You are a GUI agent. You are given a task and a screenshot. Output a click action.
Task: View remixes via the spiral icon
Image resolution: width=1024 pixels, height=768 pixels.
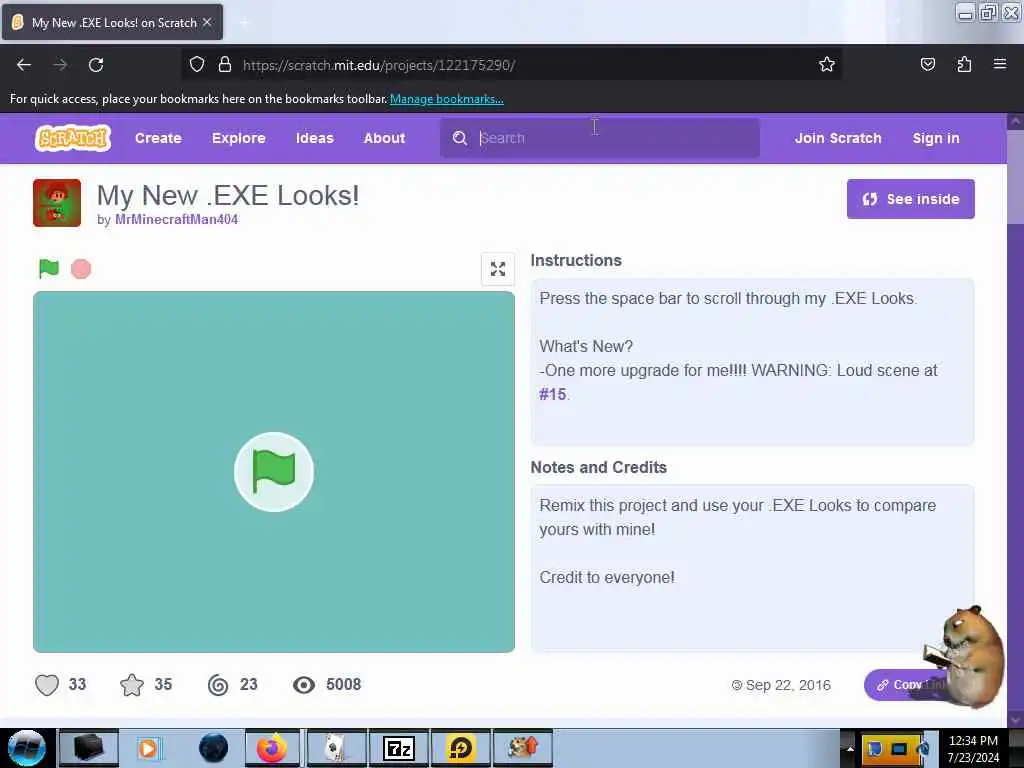pos(218,684)
